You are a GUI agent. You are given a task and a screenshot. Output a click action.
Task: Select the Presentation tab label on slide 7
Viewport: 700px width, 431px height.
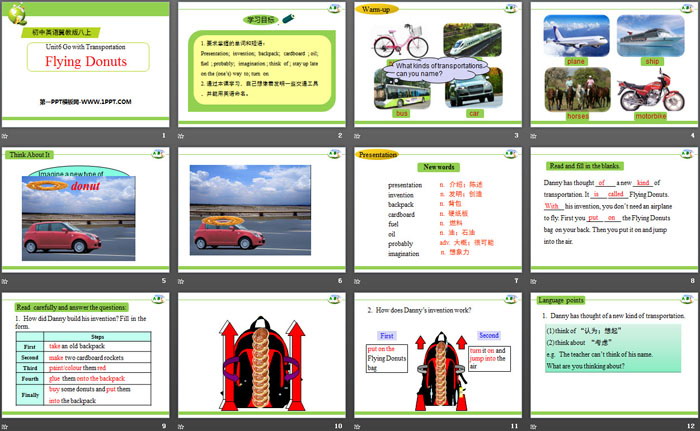point(378,155)
